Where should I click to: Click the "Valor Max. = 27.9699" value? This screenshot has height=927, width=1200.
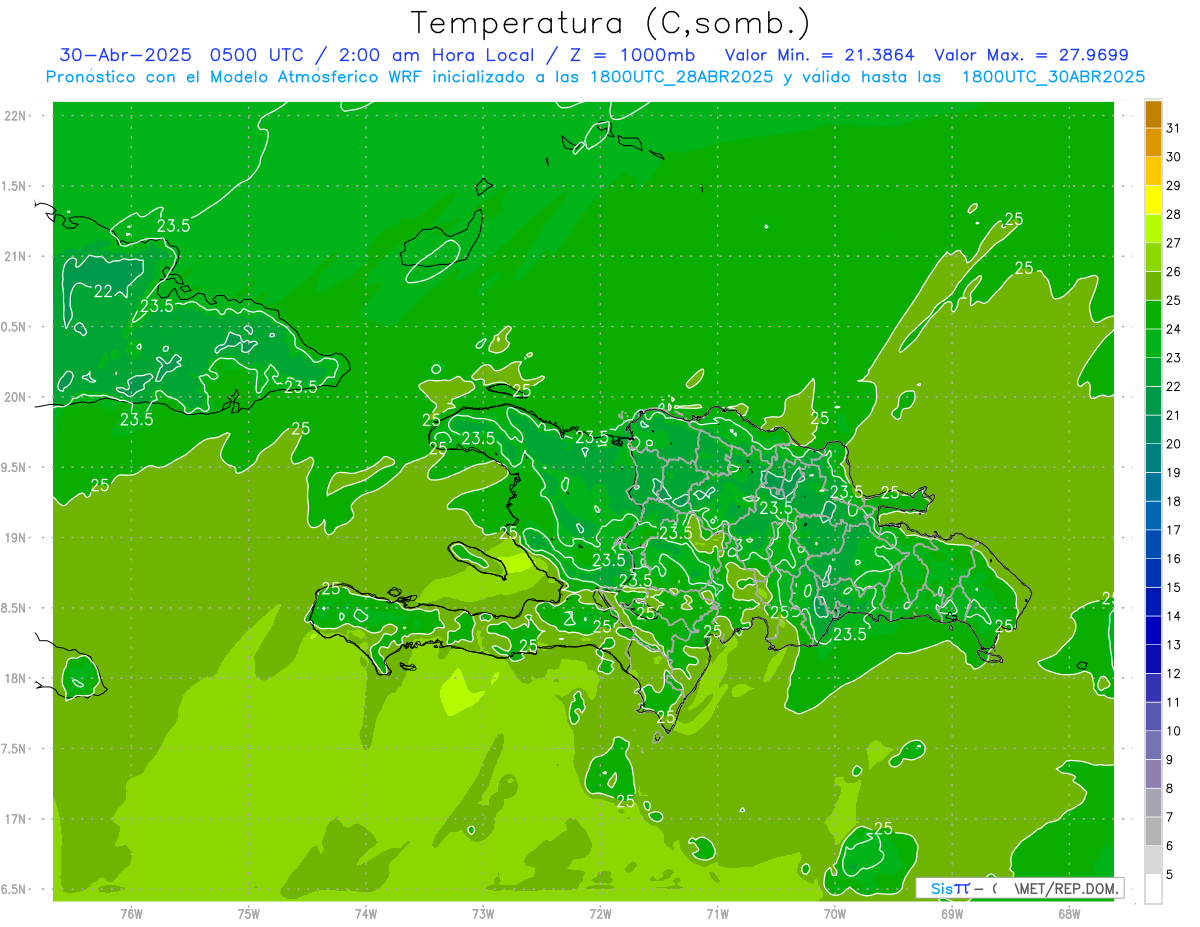tap(1032, 55)
